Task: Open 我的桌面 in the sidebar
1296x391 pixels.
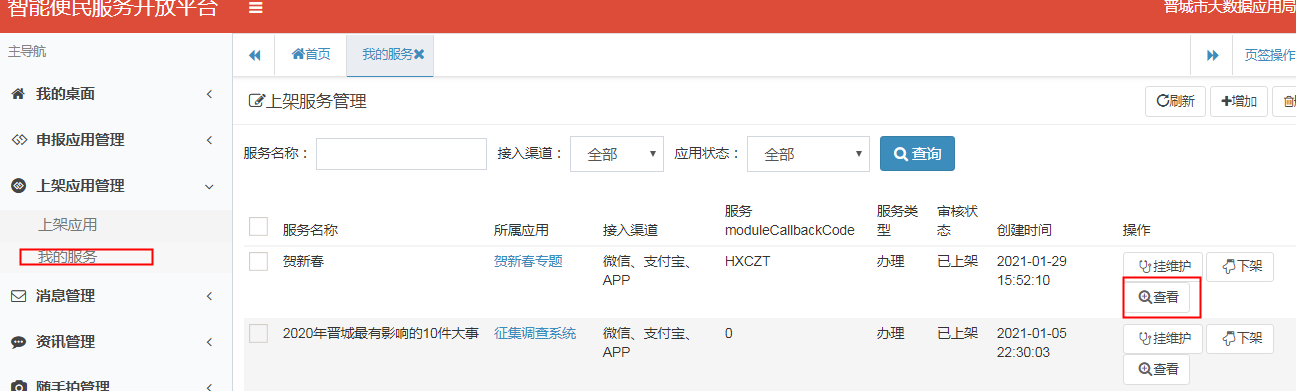Action: 116,94
